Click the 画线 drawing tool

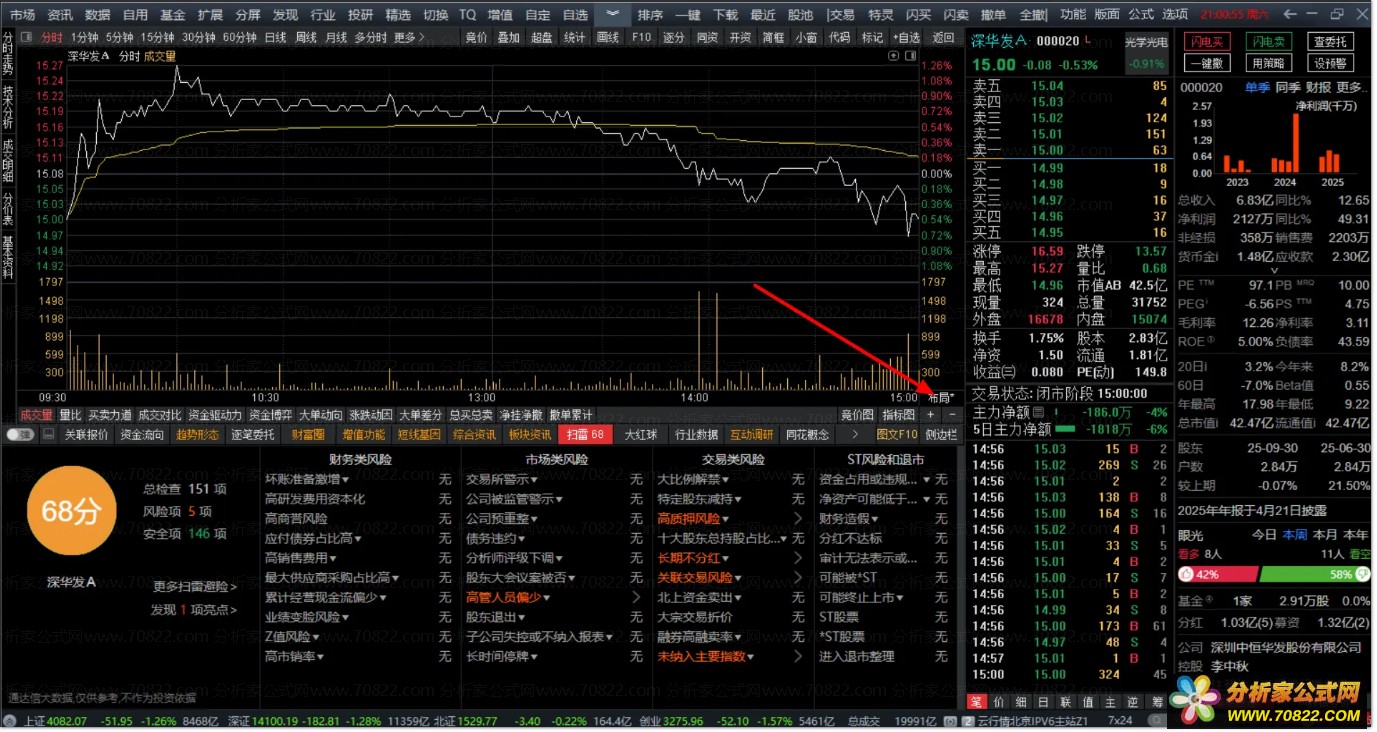click(607, 37)
